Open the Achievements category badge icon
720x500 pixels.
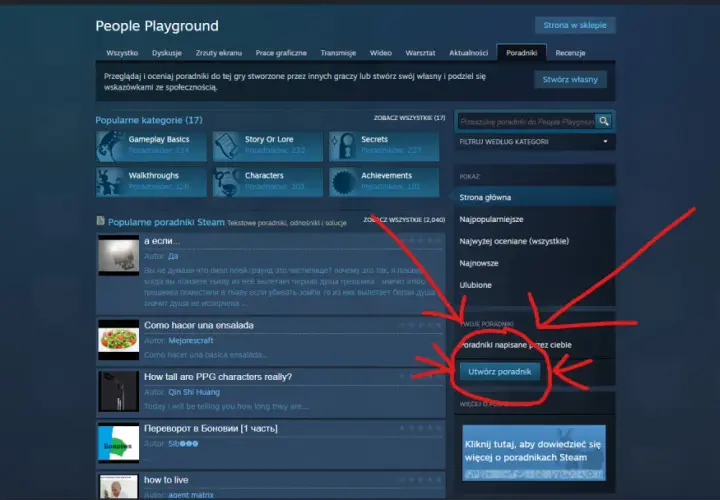coord(343,182)
